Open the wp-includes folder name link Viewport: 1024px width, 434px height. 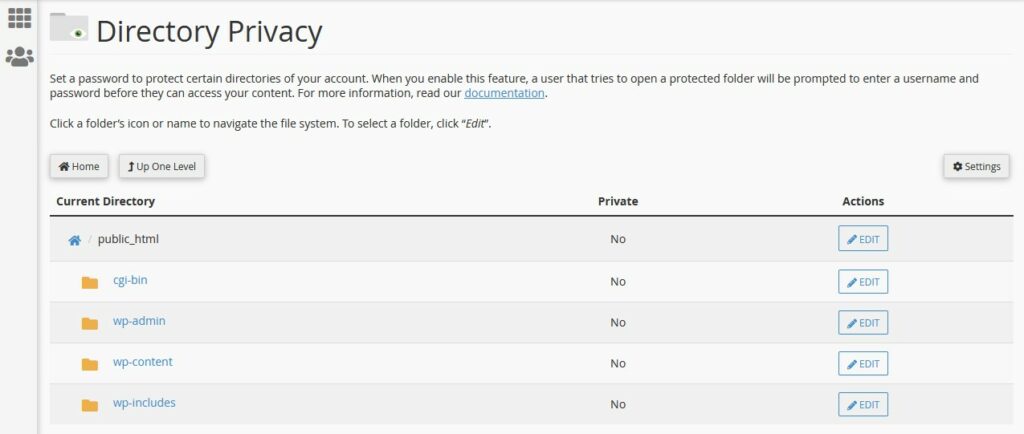(144, 403)
